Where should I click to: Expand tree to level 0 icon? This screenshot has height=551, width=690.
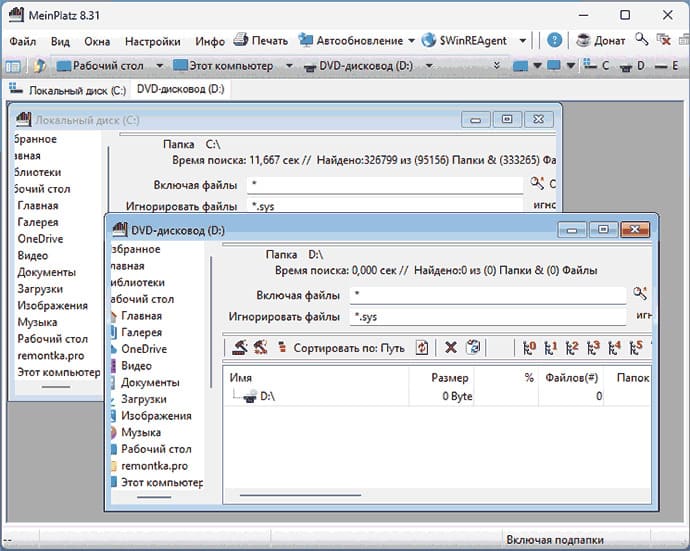[x=529, y=348]
